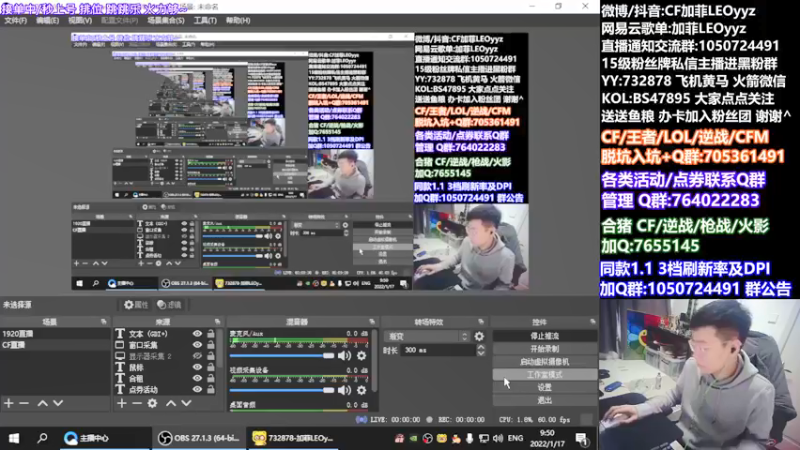Click the microphone icon in system tray

470,438
